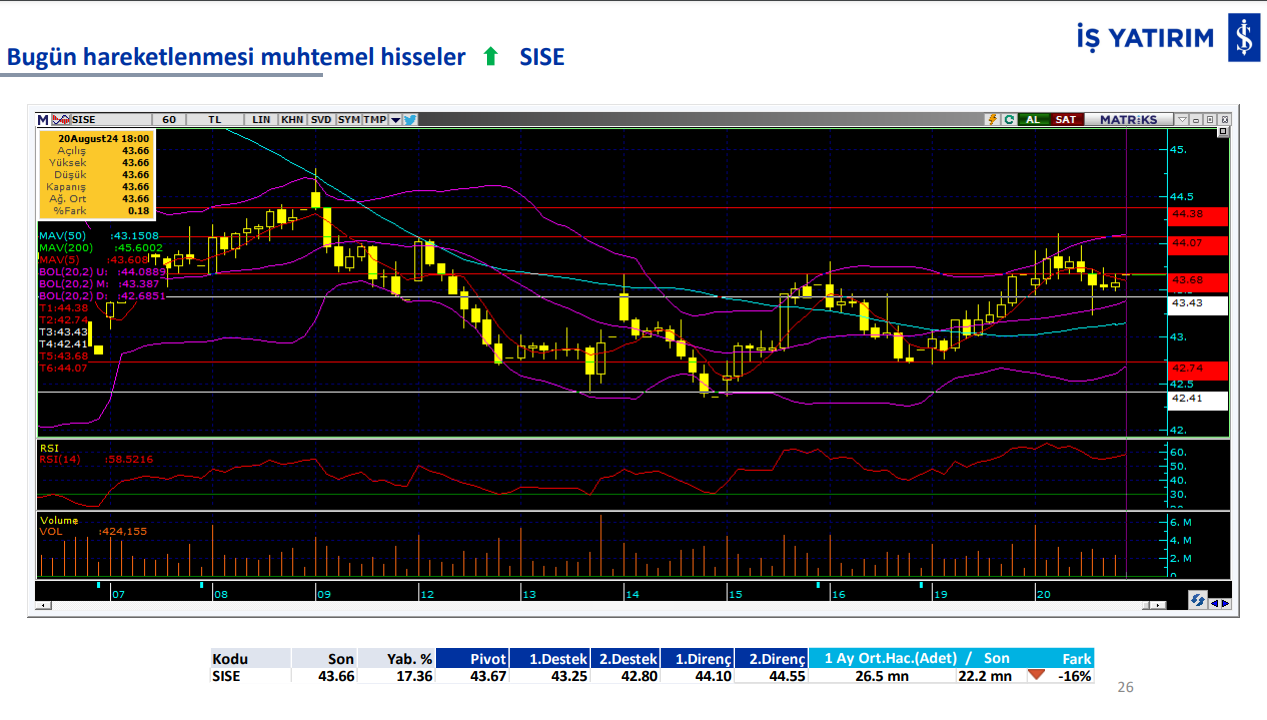Click the green C refresh icon
The width and height of the screenshot is (1267, 720).
point(1009,119)
